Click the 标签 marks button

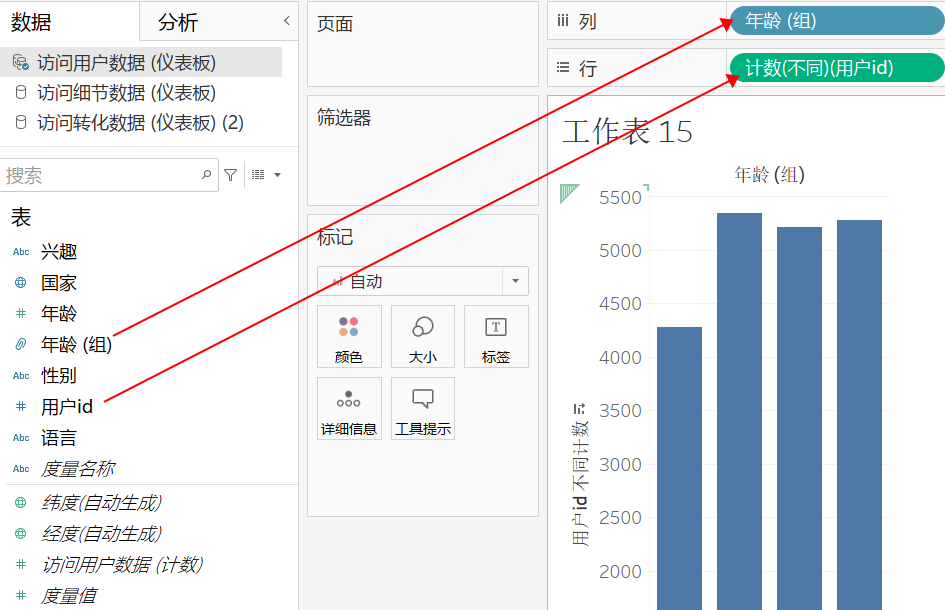[x=496, y=336]
